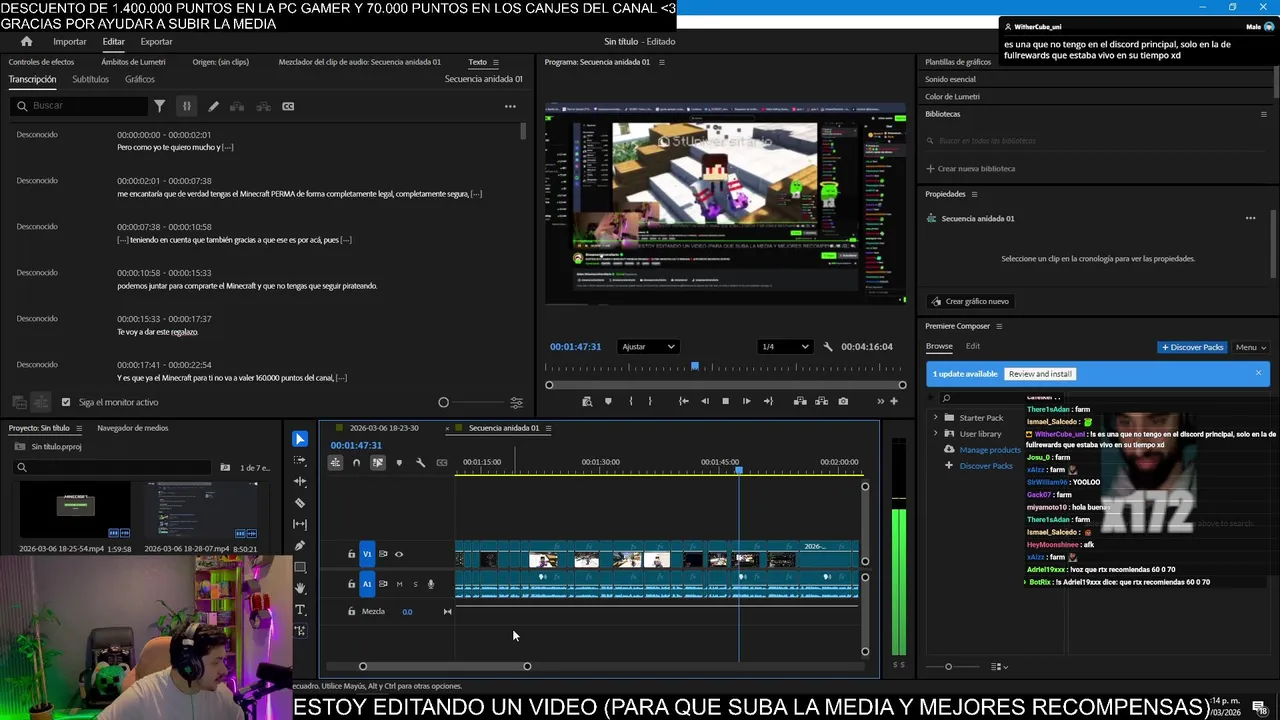Click Step Forward one frame button

pos(746,401)
